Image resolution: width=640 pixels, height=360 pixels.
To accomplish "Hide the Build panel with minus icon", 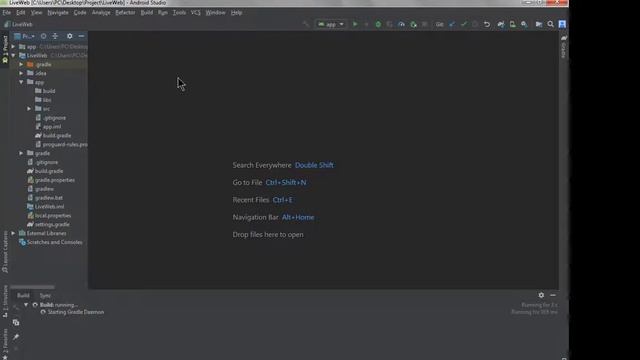I will point(553,295).
